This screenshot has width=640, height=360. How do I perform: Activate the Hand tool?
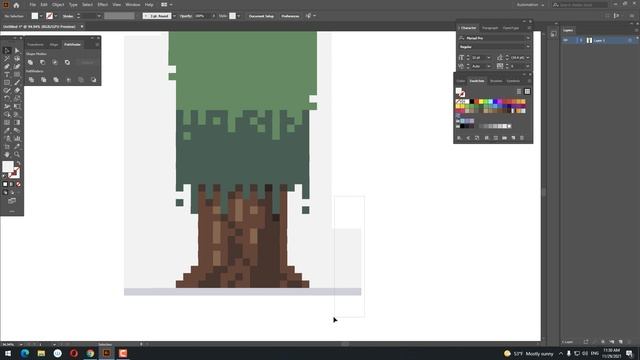[x=7, y=155]
